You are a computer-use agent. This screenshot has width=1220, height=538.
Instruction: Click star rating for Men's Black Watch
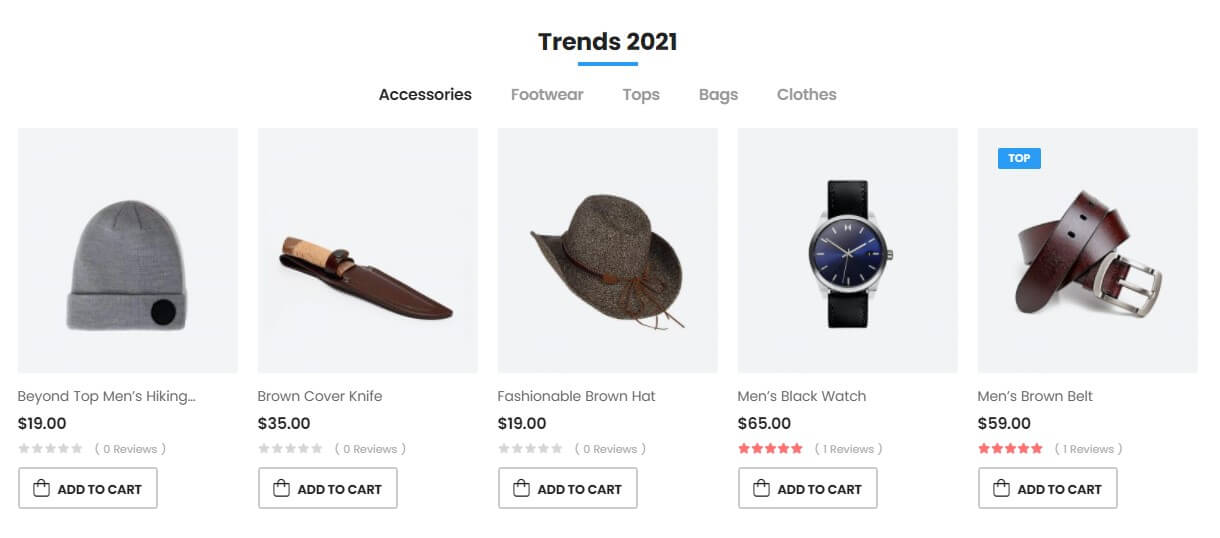tap(770, 449)
